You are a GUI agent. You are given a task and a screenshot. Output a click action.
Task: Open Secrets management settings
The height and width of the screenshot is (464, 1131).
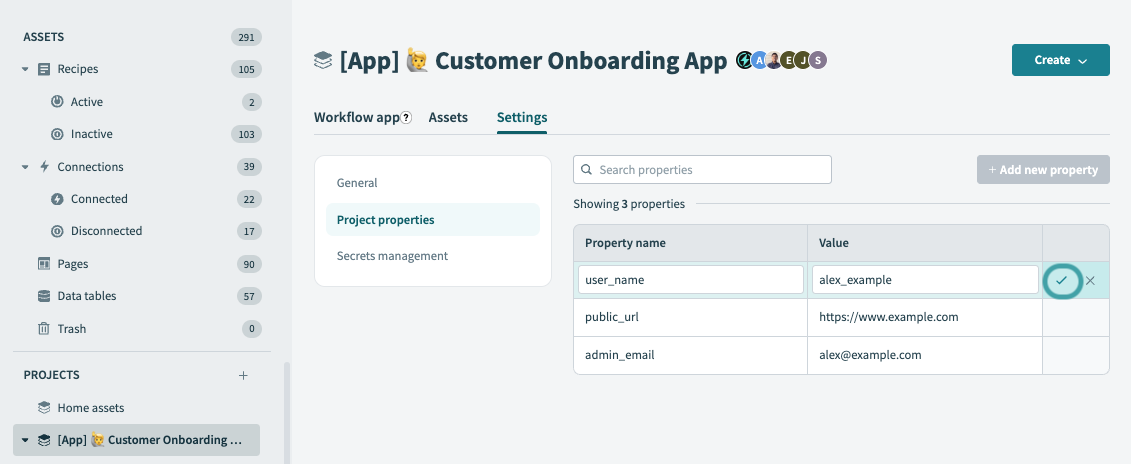coord(392,256)
